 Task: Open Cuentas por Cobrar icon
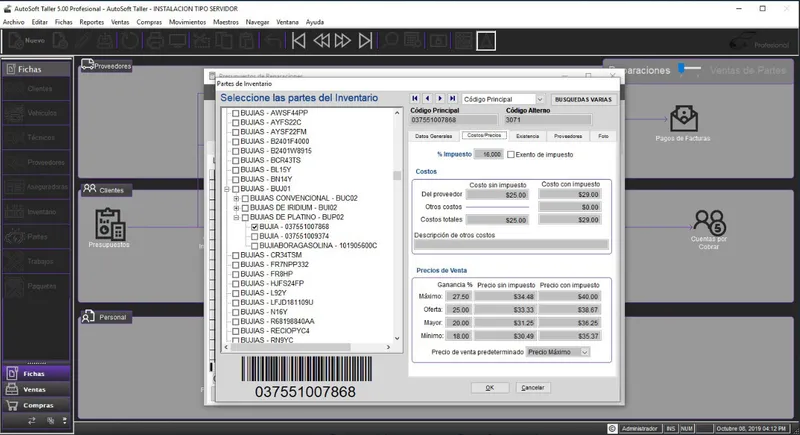[x=709, y=222]
